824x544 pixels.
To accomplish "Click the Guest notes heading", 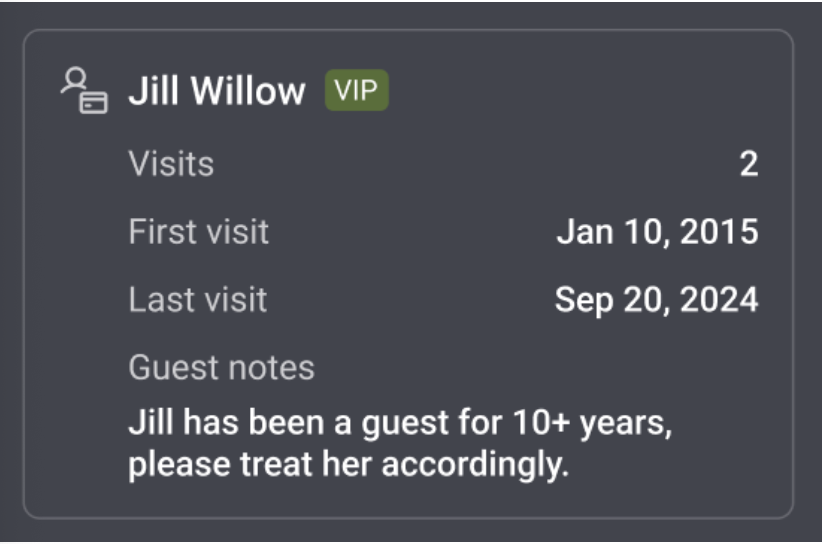I will [221, 368].
